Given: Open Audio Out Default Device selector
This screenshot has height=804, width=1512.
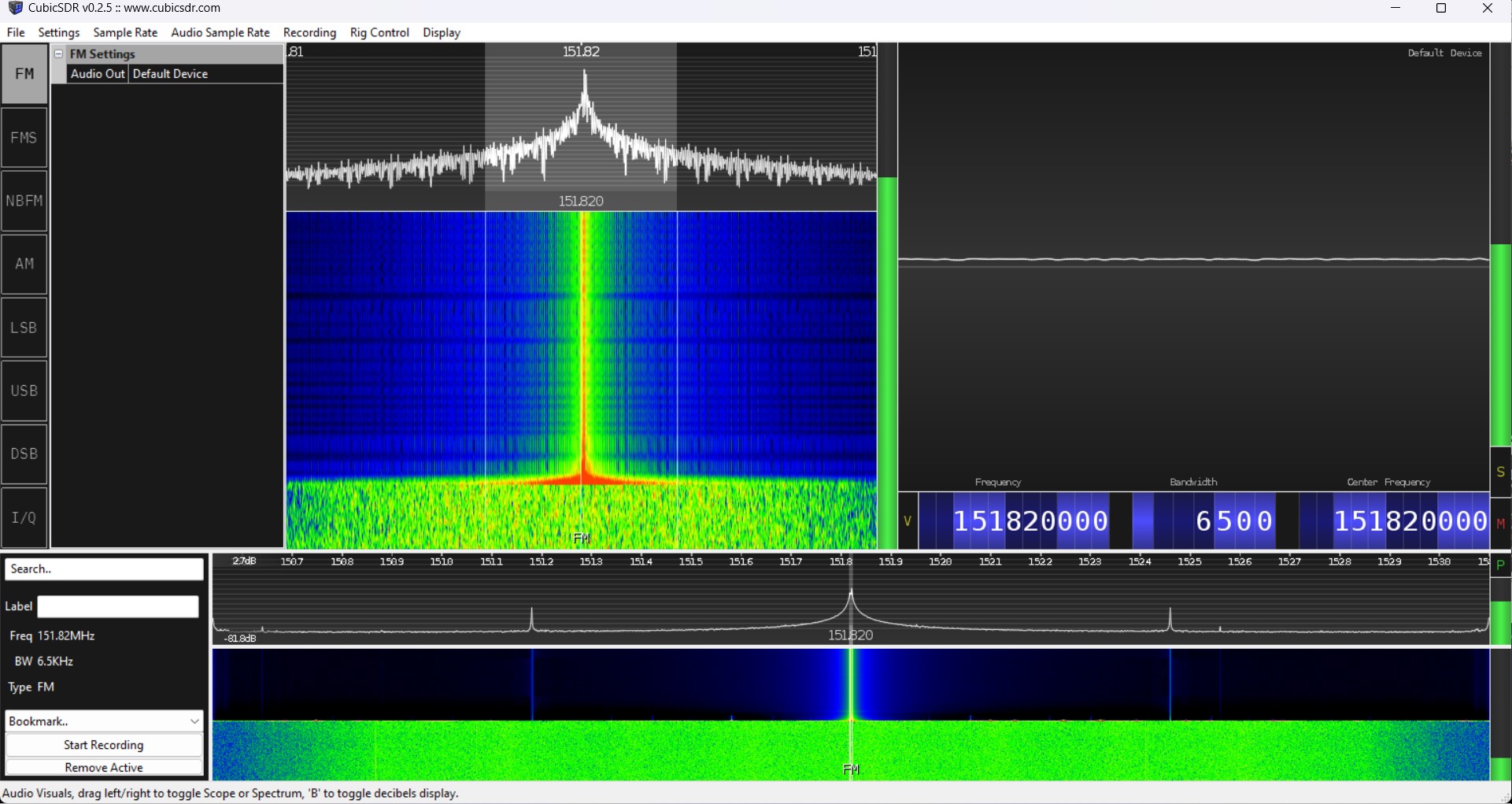Looking at the screenshot, I should [206, 74].
